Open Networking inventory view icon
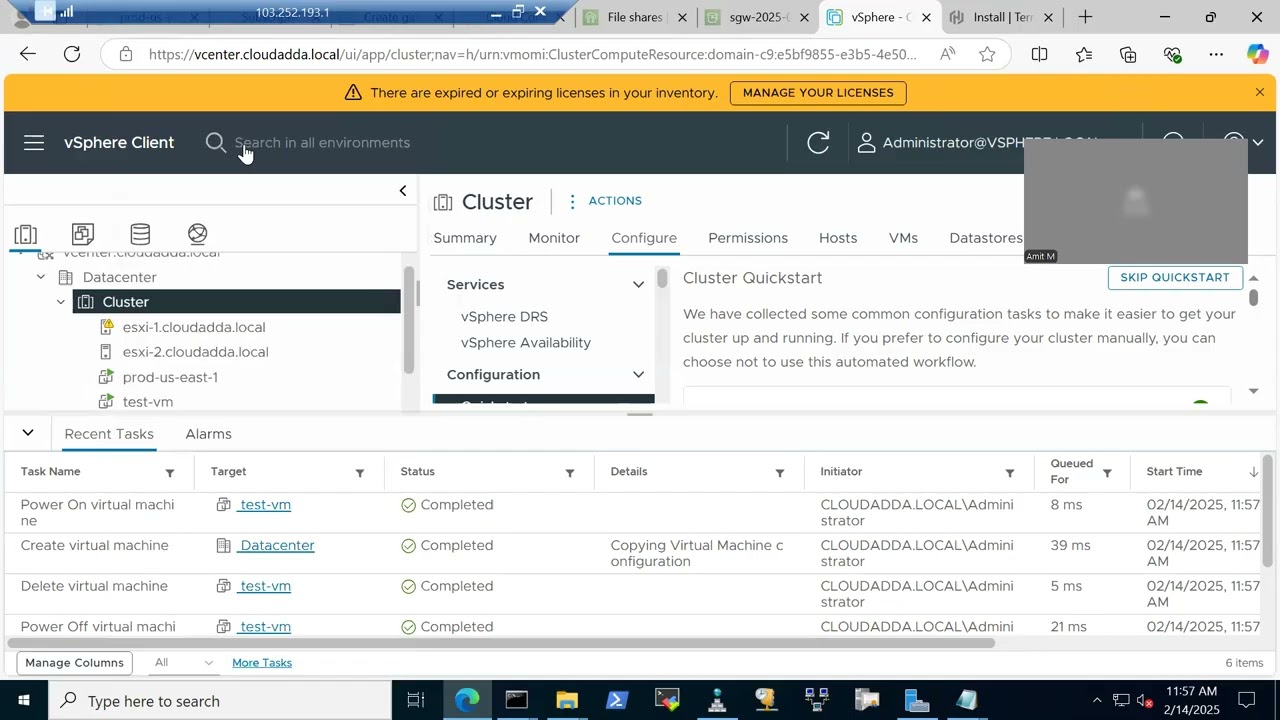 [198, 234]
